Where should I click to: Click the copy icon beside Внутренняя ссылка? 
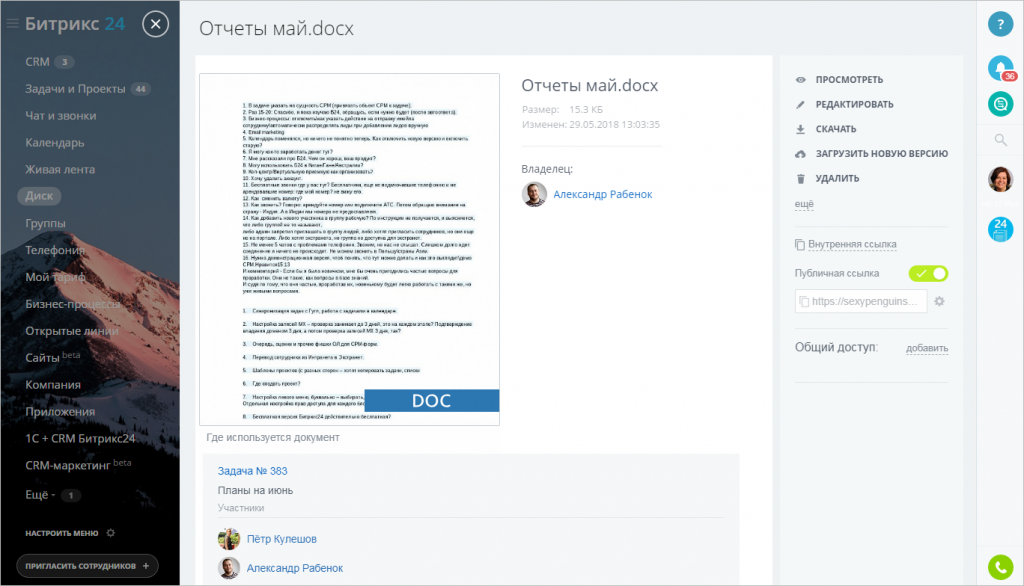(799, 244)
